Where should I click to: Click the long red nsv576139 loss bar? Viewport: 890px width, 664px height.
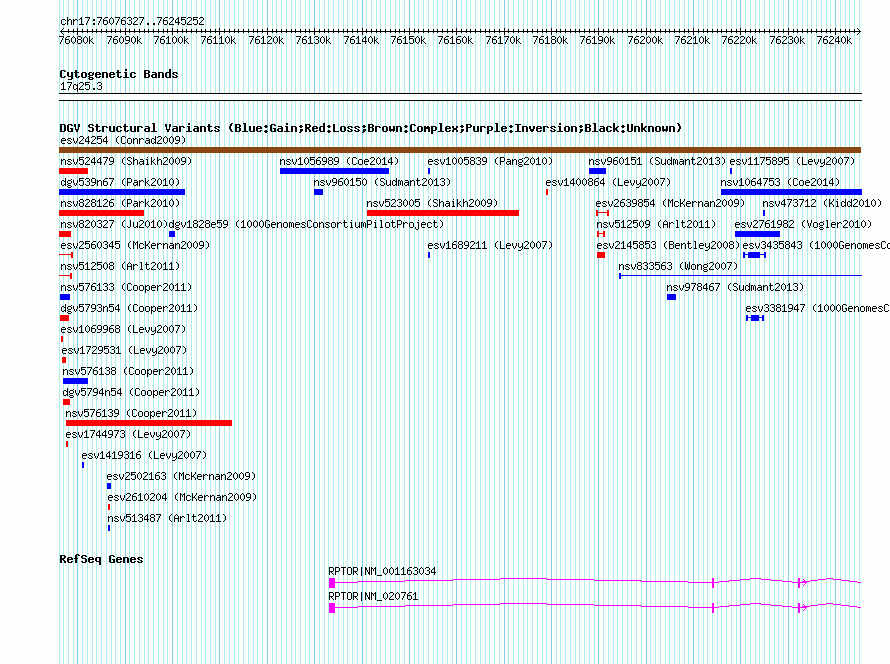[x=149, y=423]
